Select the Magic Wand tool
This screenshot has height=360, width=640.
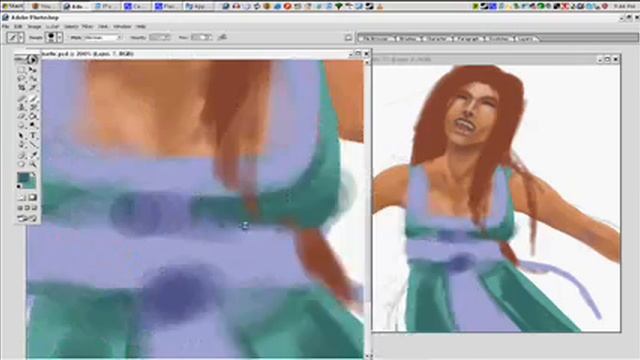33,78
